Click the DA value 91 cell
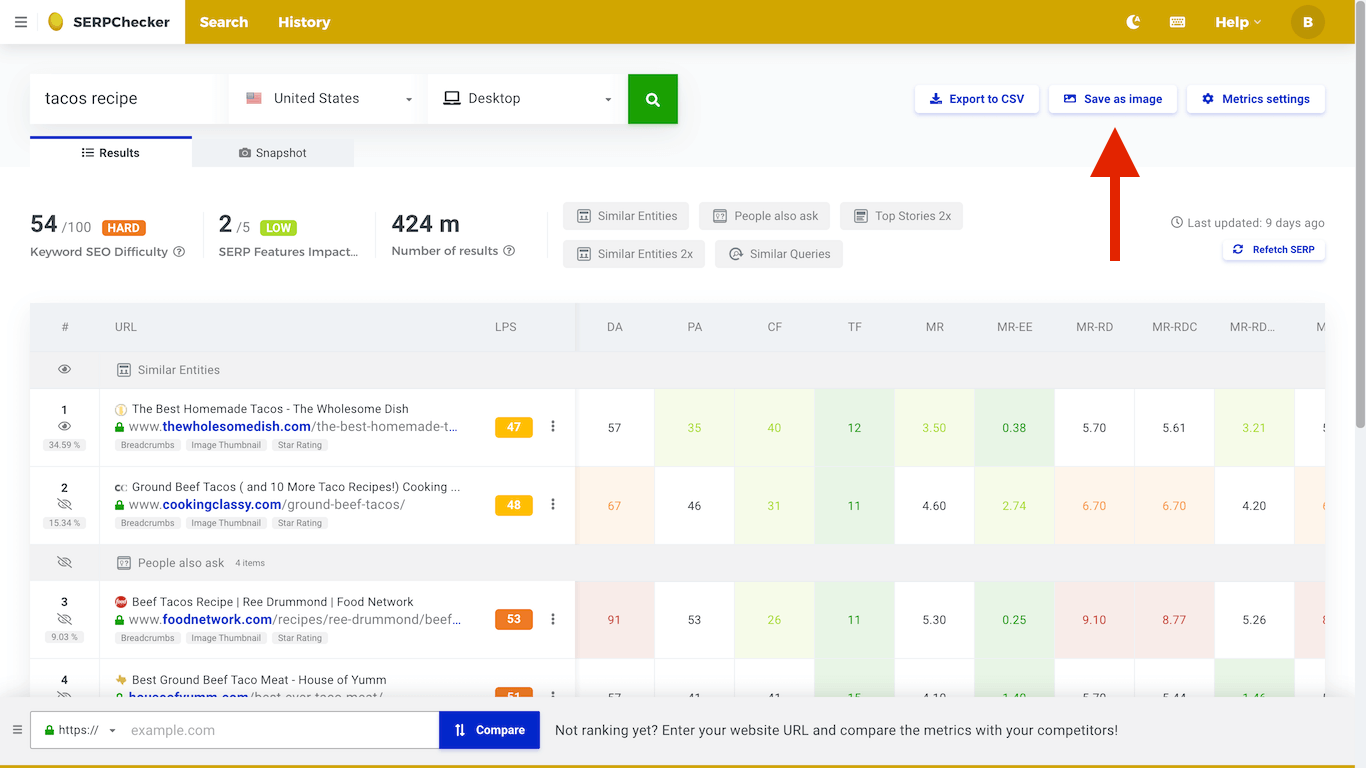The width and height of the screenshot is (1366, 768). [x=615, y=620]
